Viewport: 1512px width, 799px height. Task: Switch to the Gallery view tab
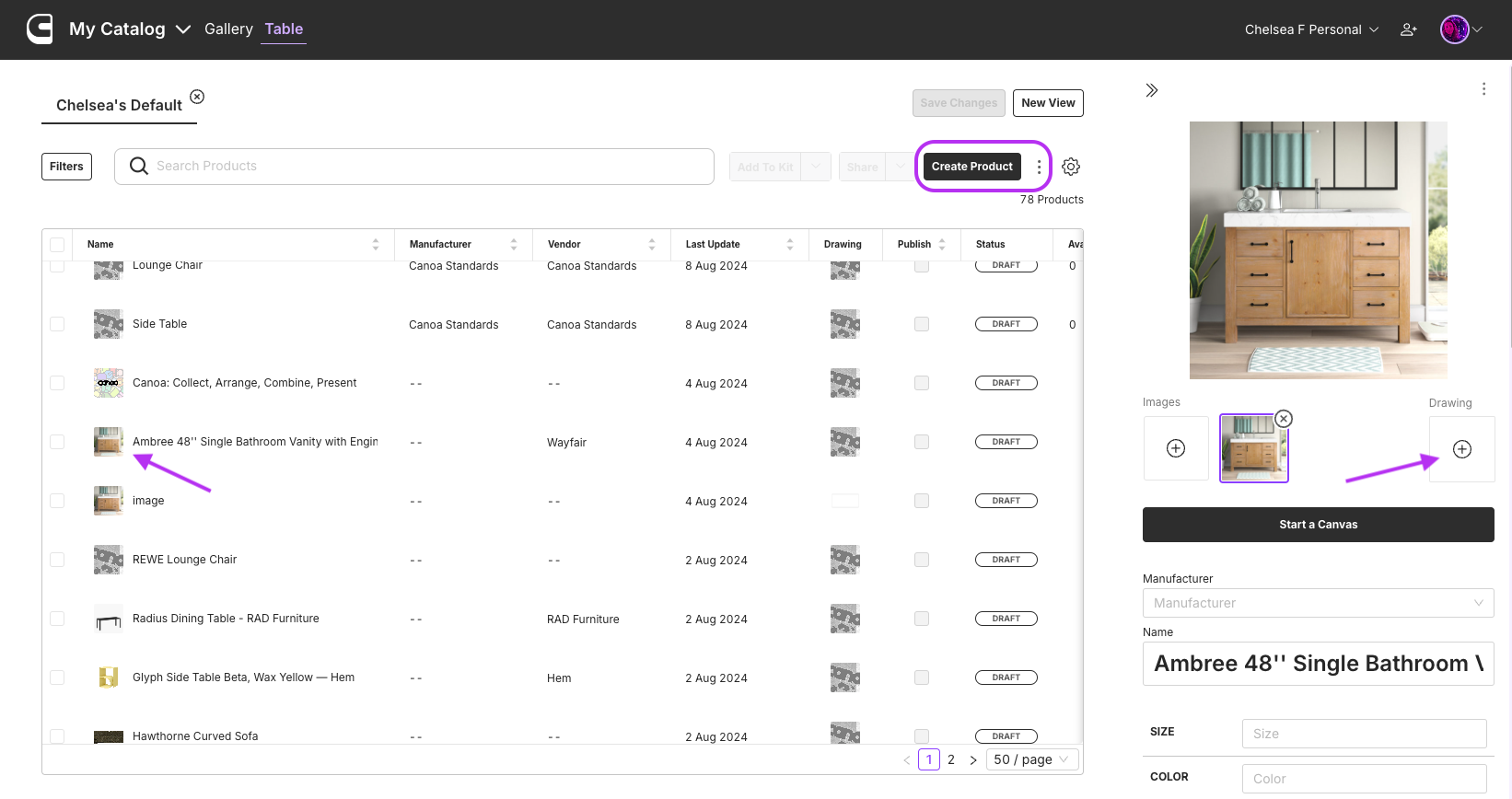tap(228, 29)
